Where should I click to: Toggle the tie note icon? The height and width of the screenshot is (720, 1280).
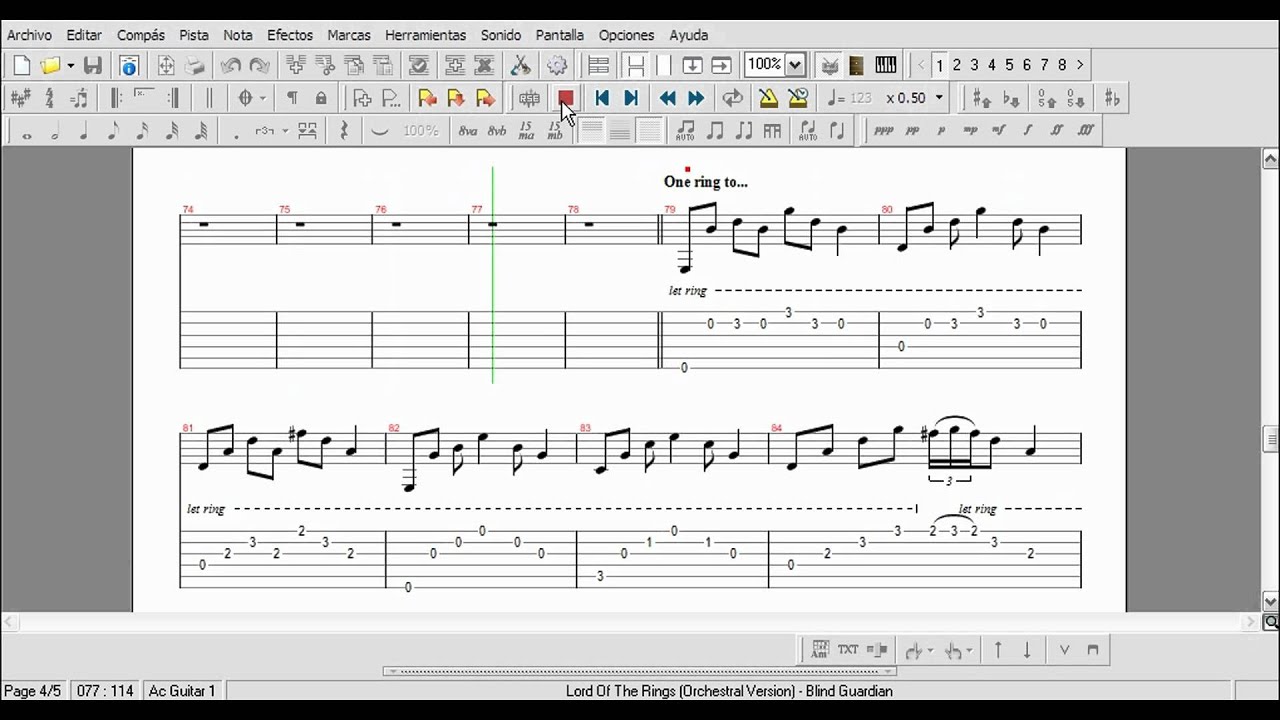pyautogui.click(x=380, y=131)
